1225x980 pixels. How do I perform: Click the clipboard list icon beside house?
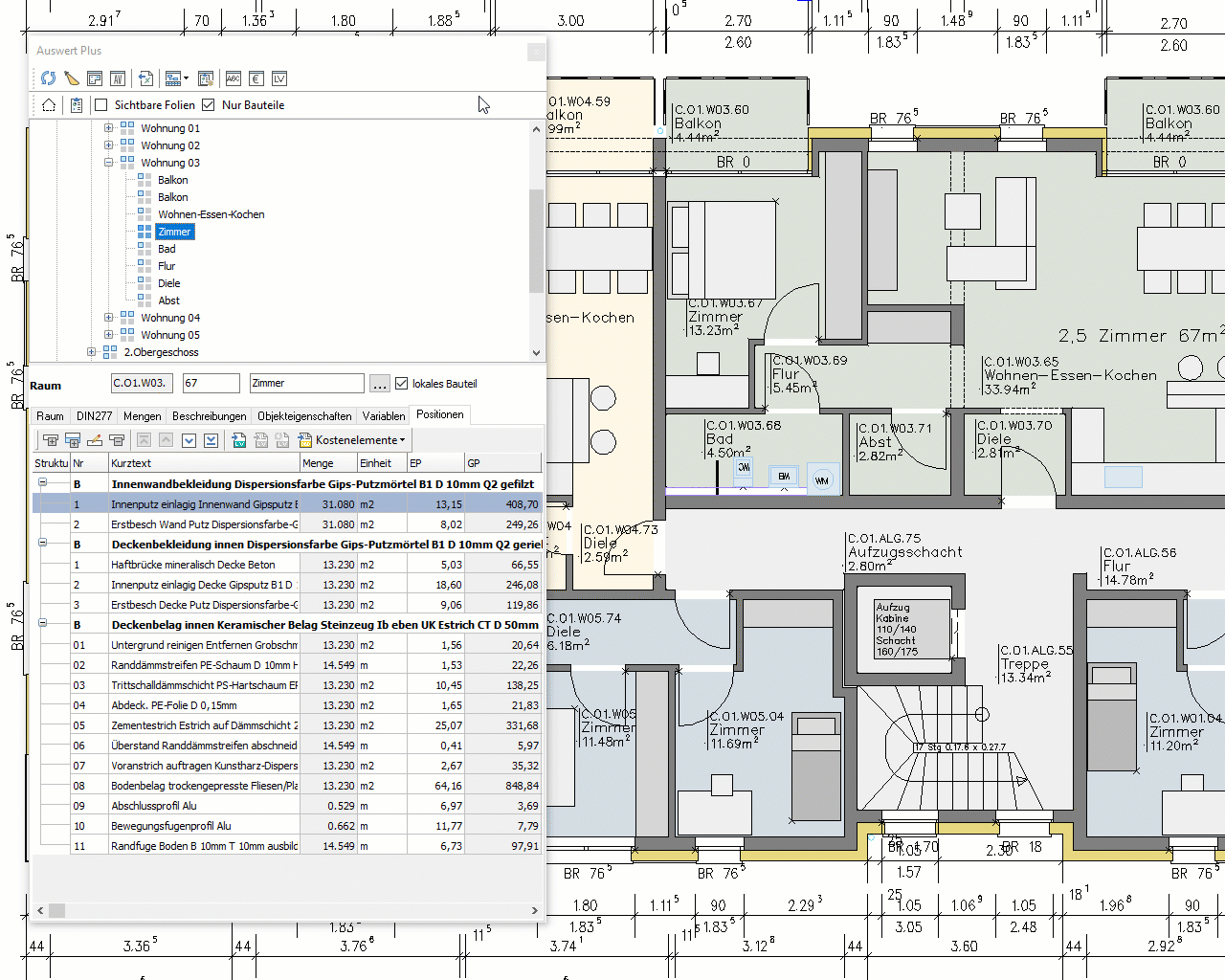click(x=77, y=105)
